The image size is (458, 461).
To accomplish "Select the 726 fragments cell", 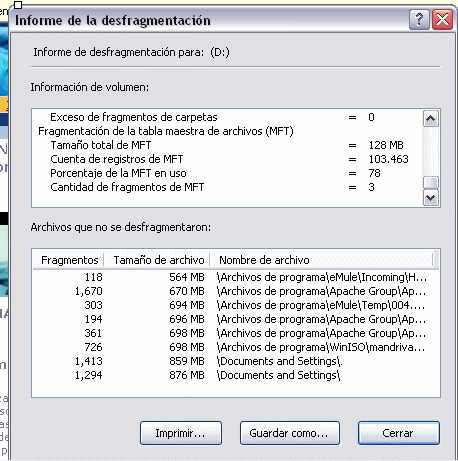I will point(93,347).
